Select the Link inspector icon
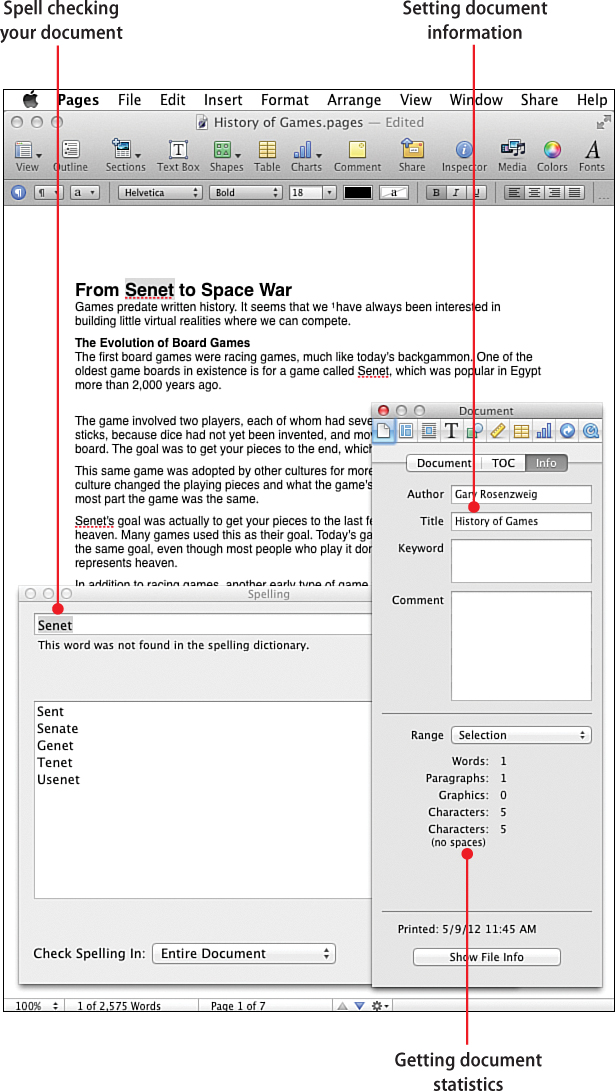The width and height of the screenshot is (615, 1091). (567, 431)
